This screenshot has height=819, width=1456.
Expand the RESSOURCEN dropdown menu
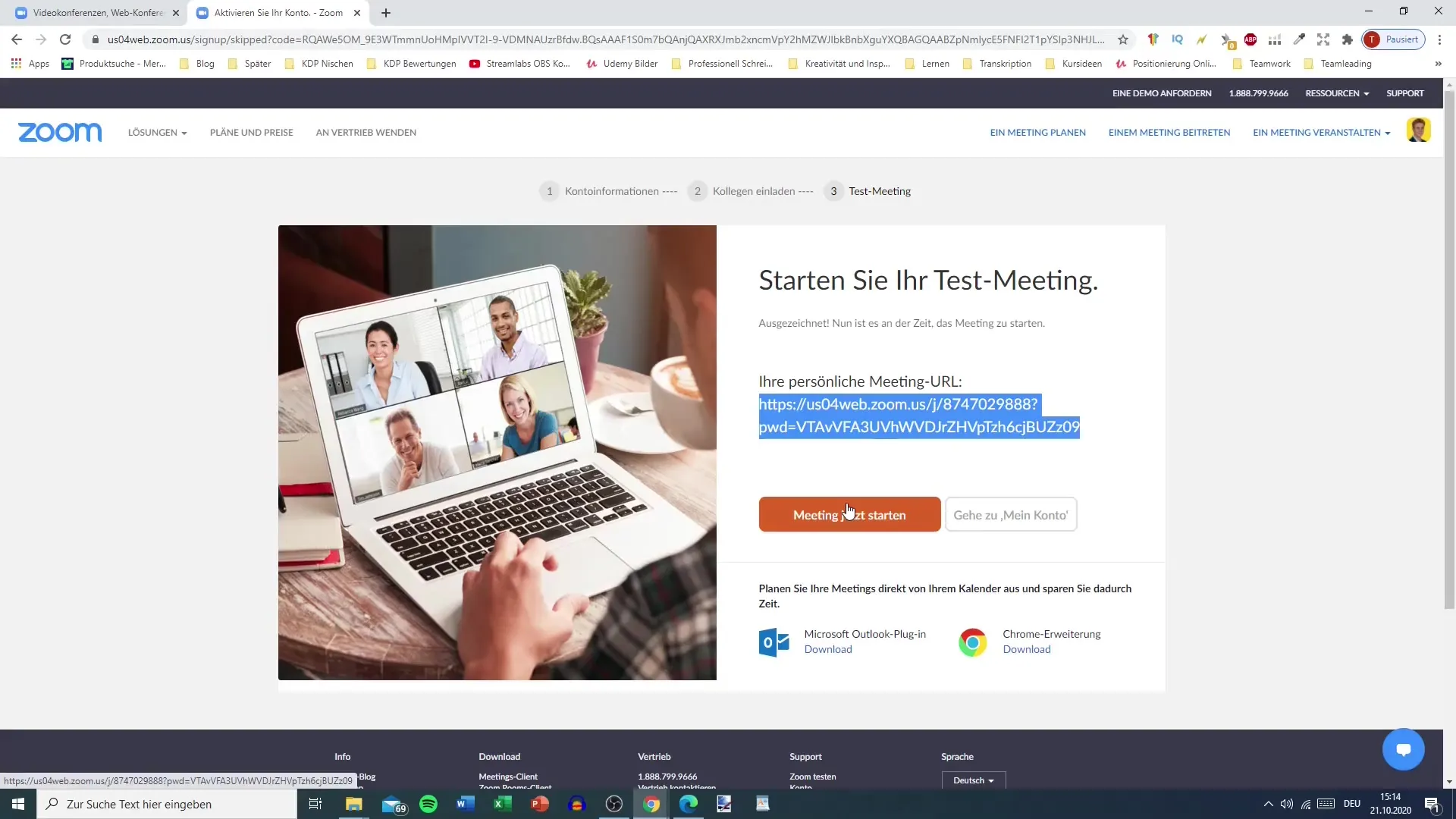(1339, 93)
